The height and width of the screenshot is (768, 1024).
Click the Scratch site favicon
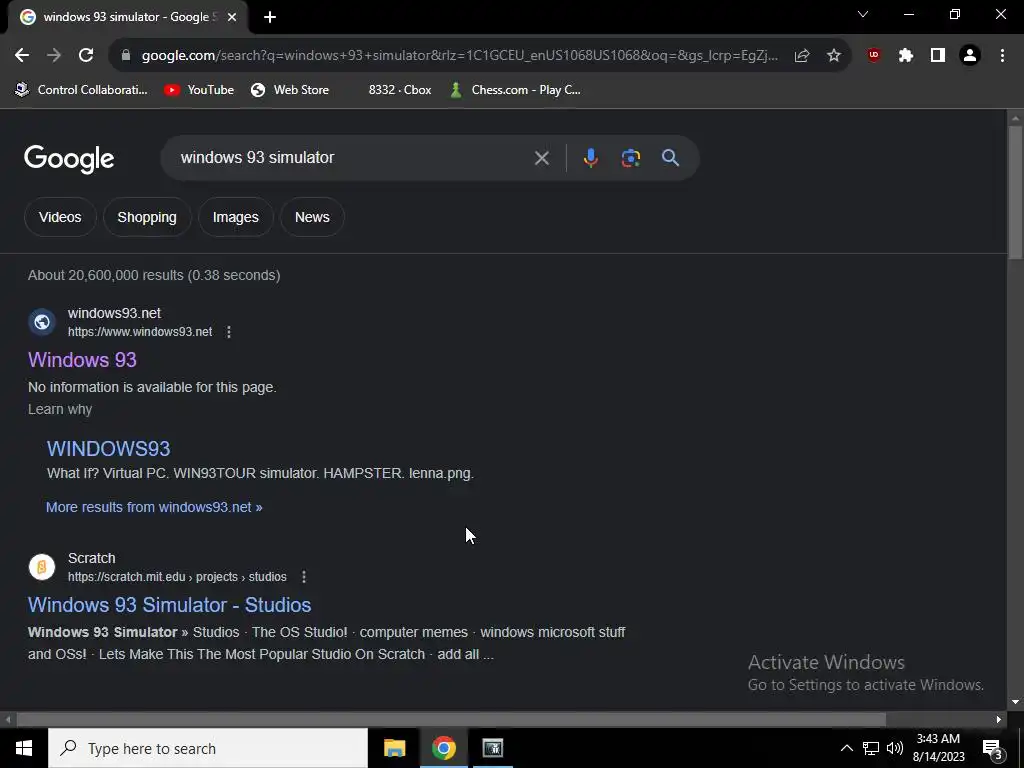(x=42, y=567)
